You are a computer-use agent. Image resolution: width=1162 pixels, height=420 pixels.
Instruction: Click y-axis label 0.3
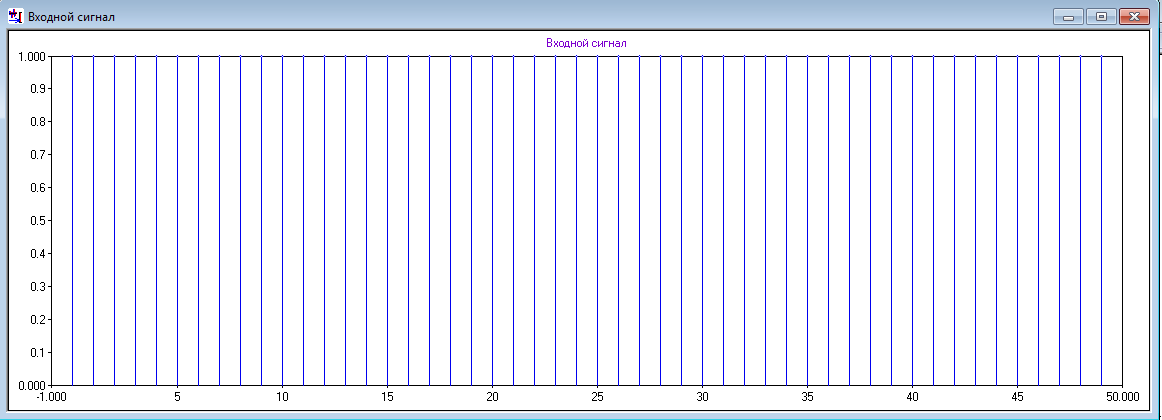click(37, 287)
